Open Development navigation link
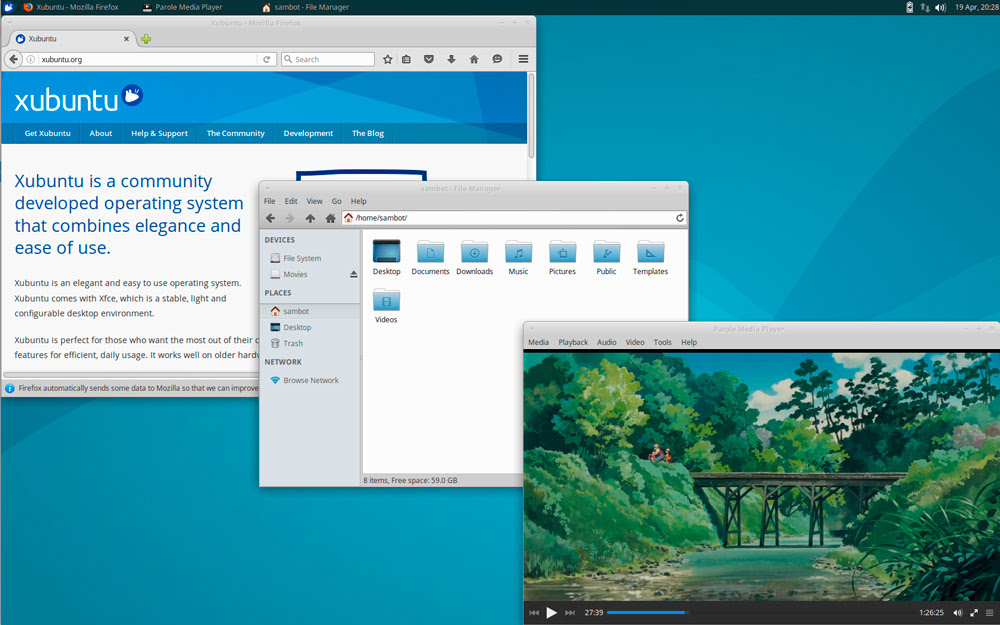The height and width of the screenshot is (625, 1000). [308, 133]
